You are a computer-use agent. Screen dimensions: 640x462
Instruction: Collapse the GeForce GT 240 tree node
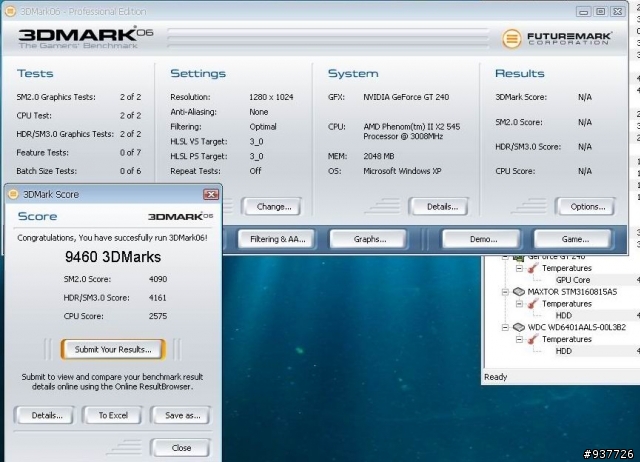click(505, 257)
